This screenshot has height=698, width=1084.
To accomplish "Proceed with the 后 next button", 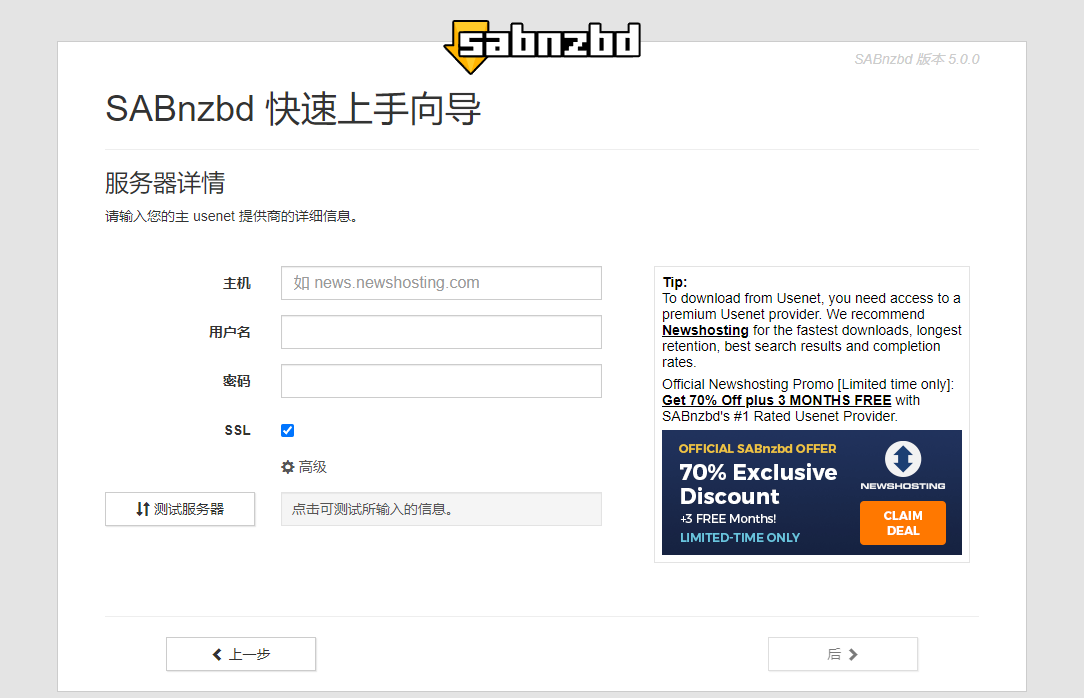I will pyautogui.click(x=843, y=654).
